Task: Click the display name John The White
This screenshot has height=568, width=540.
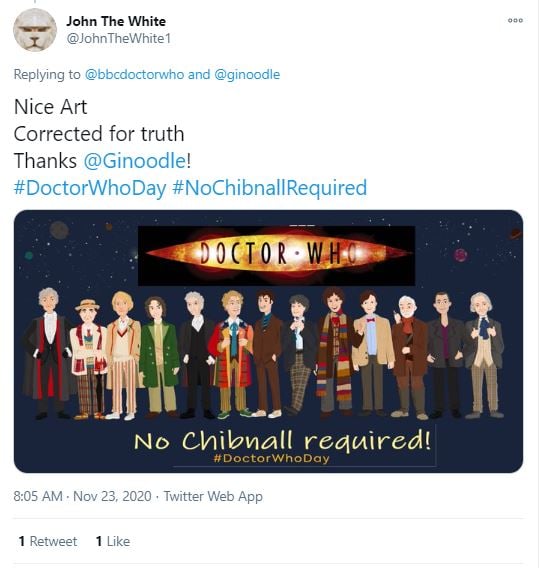Action: click(116, 21)
